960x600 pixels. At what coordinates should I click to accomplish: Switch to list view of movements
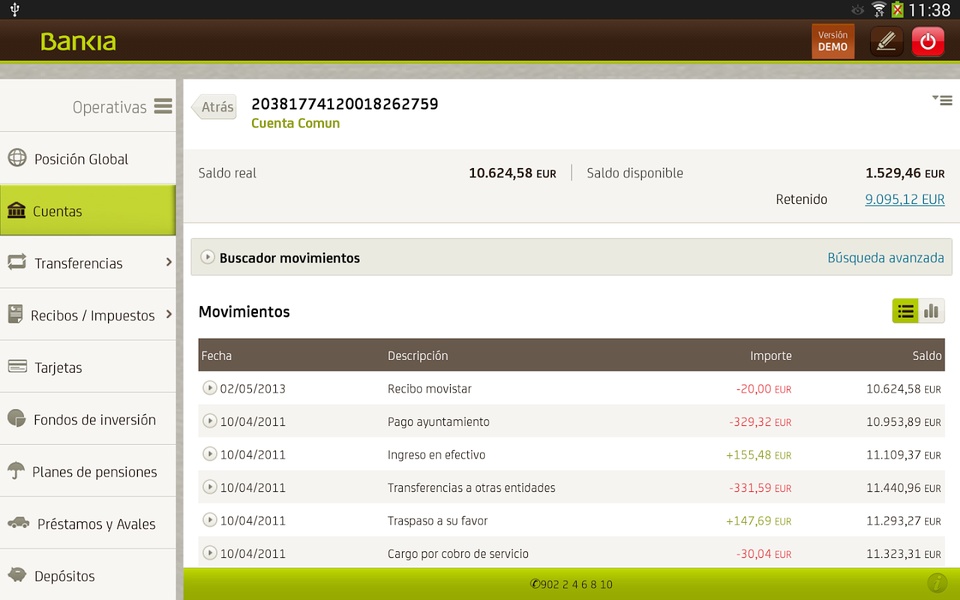coord(905,311)
